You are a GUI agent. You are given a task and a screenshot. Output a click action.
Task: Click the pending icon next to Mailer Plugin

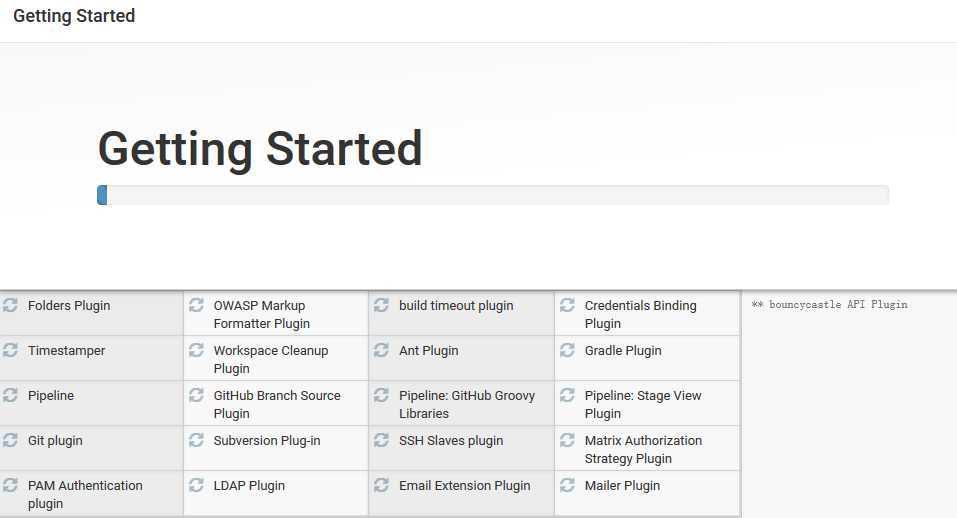point(567,485)
